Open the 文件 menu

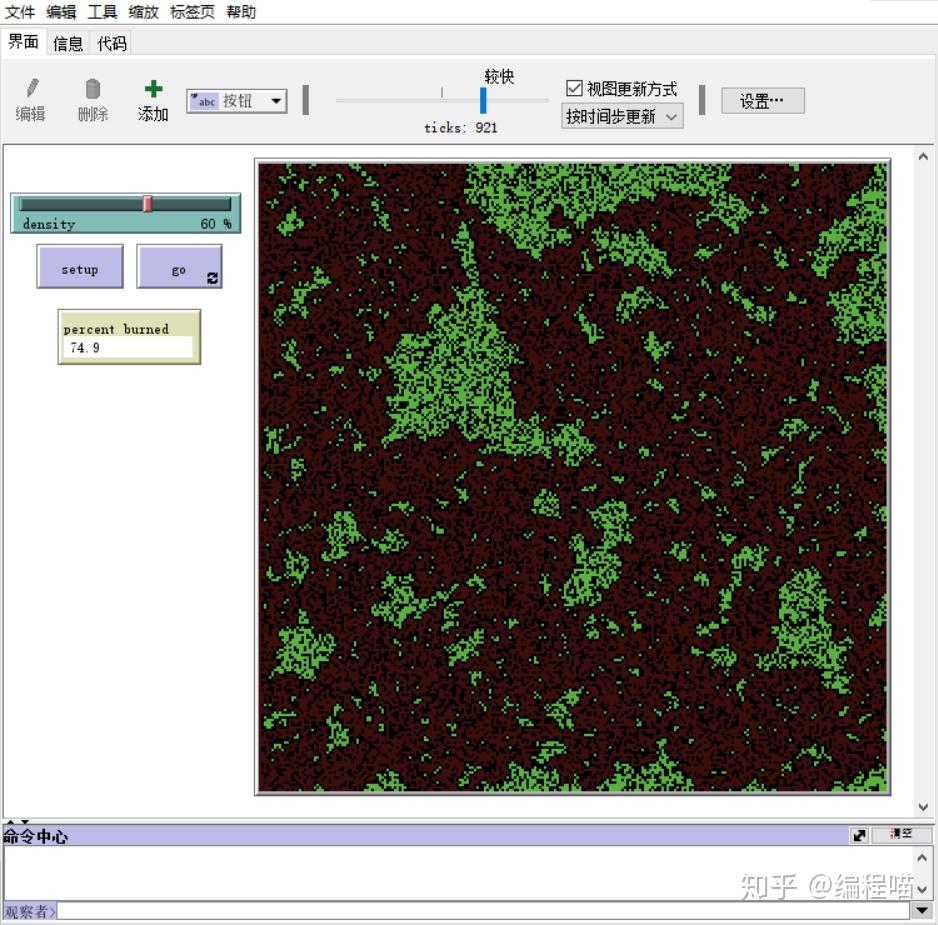coord(20,12)
